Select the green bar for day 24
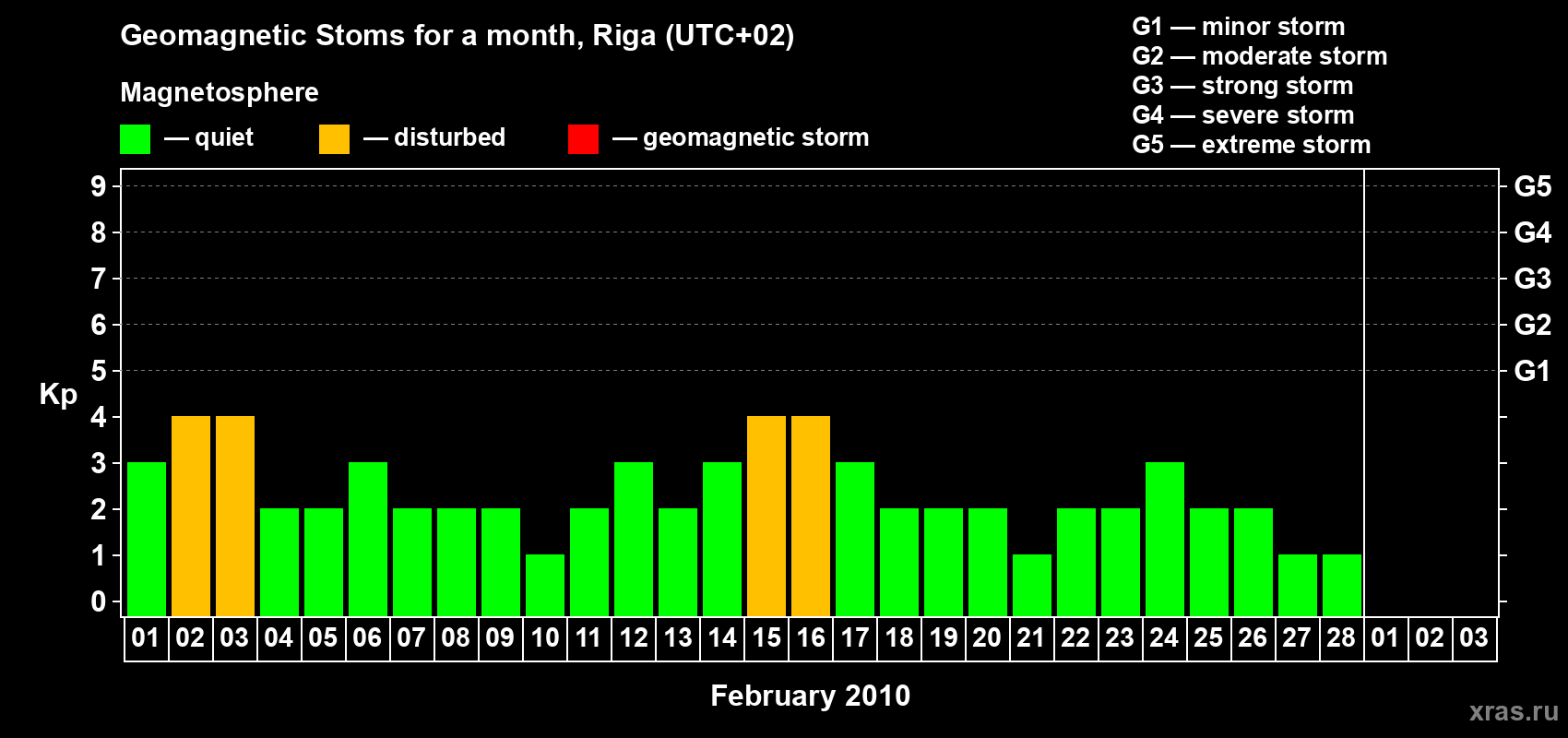1568x738 pixels. point(1165,540)
